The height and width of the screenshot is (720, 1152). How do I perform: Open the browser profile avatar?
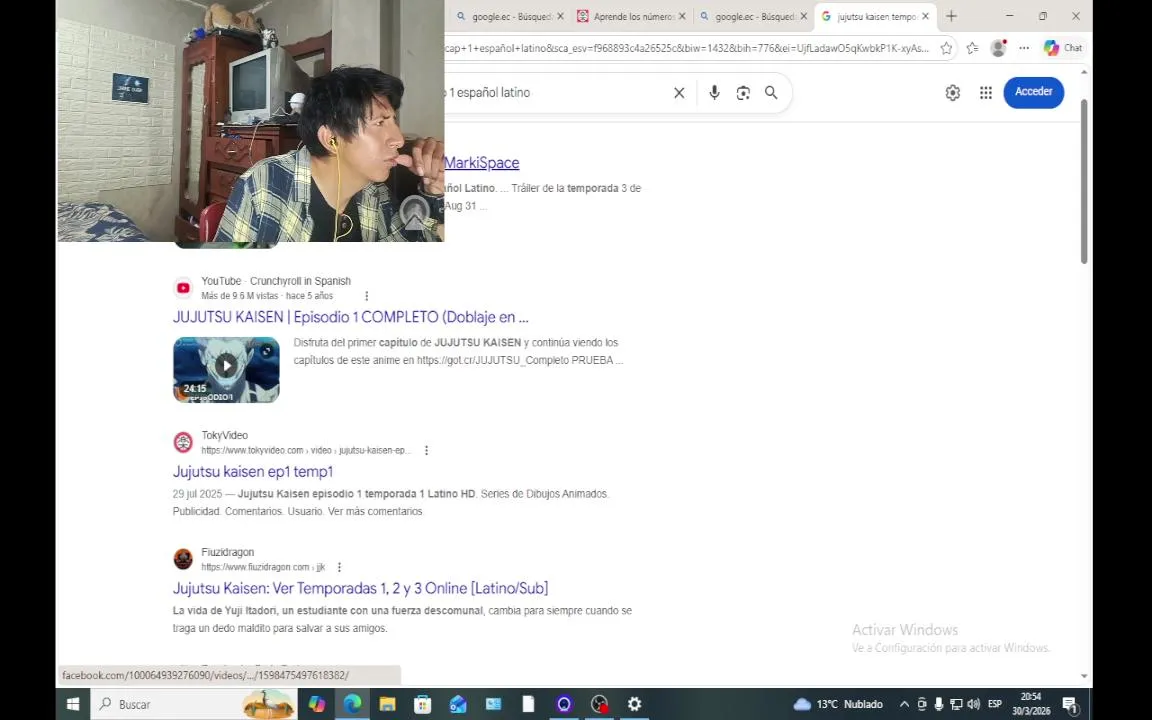(998, 48)
